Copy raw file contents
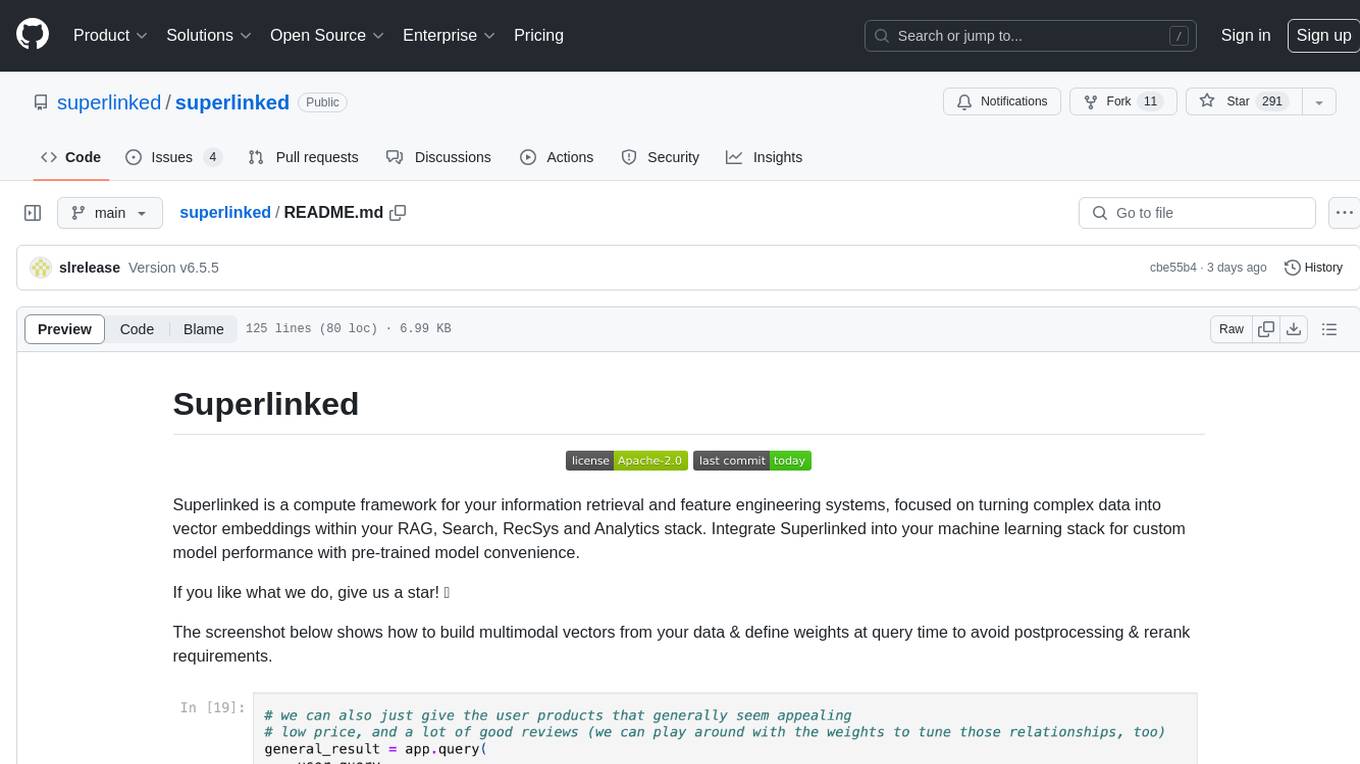This screenshot has height=764, width=1360. click(x=1266, y=329)
